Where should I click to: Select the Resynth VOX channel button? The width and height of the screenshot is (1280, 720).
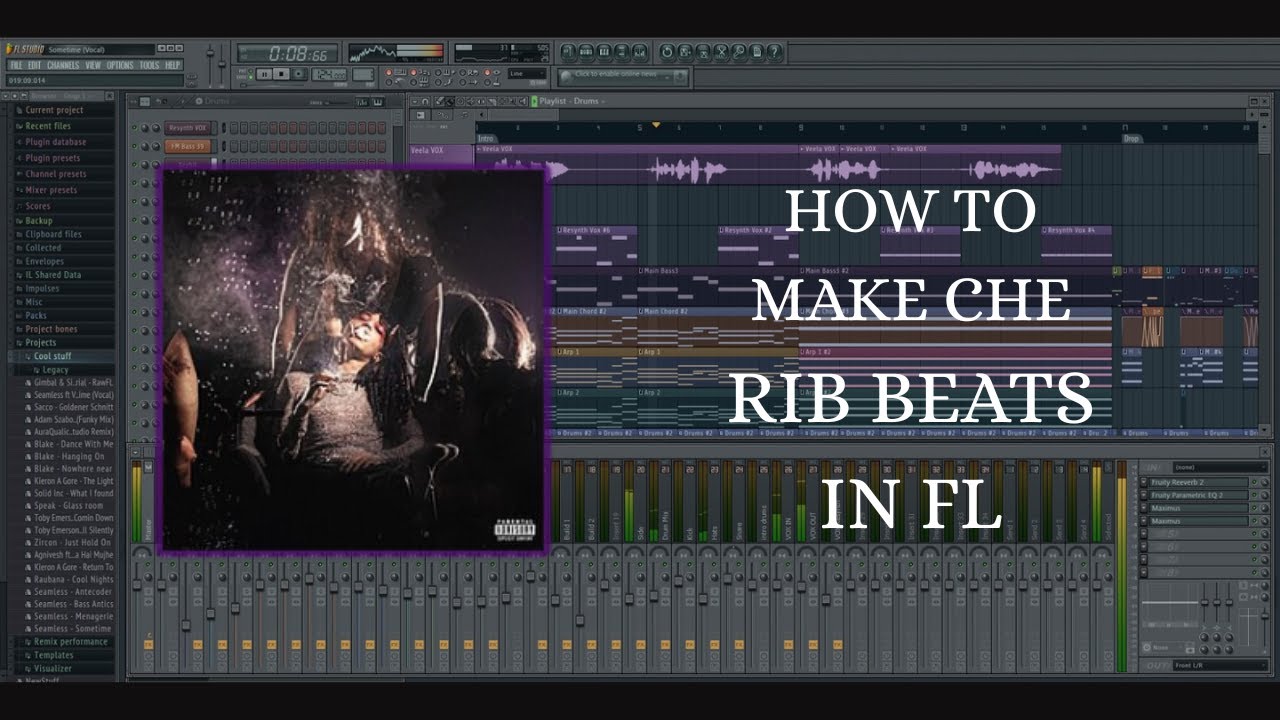[188, 128]
